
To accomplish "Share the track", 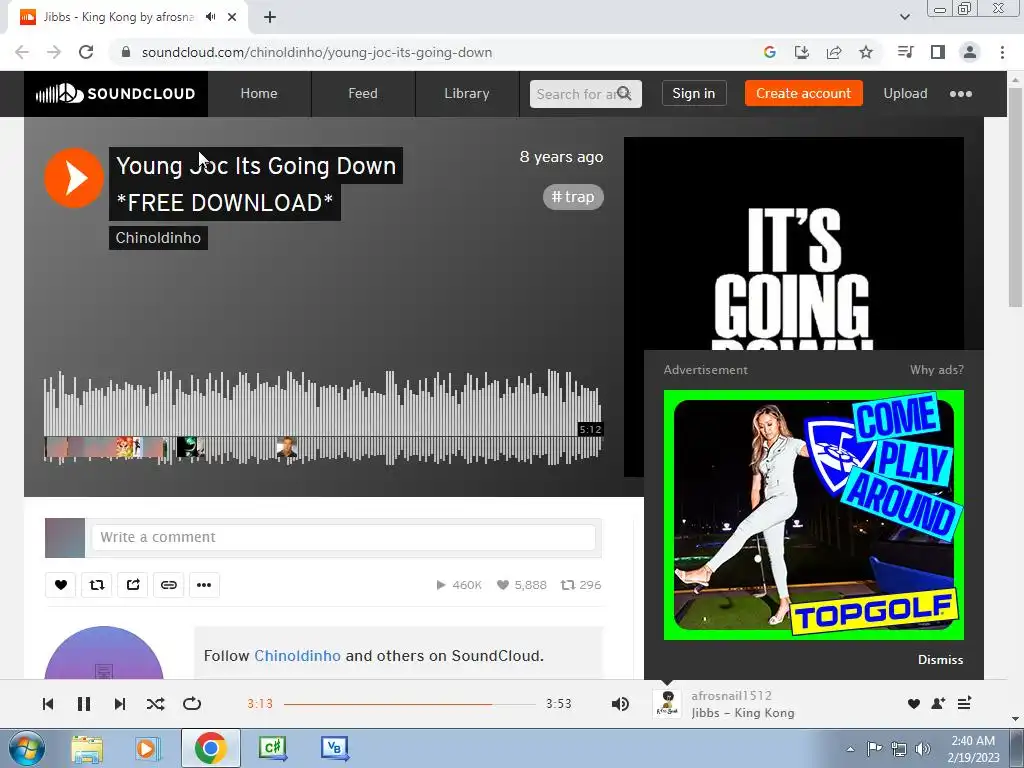I will (x=133, y=584).
